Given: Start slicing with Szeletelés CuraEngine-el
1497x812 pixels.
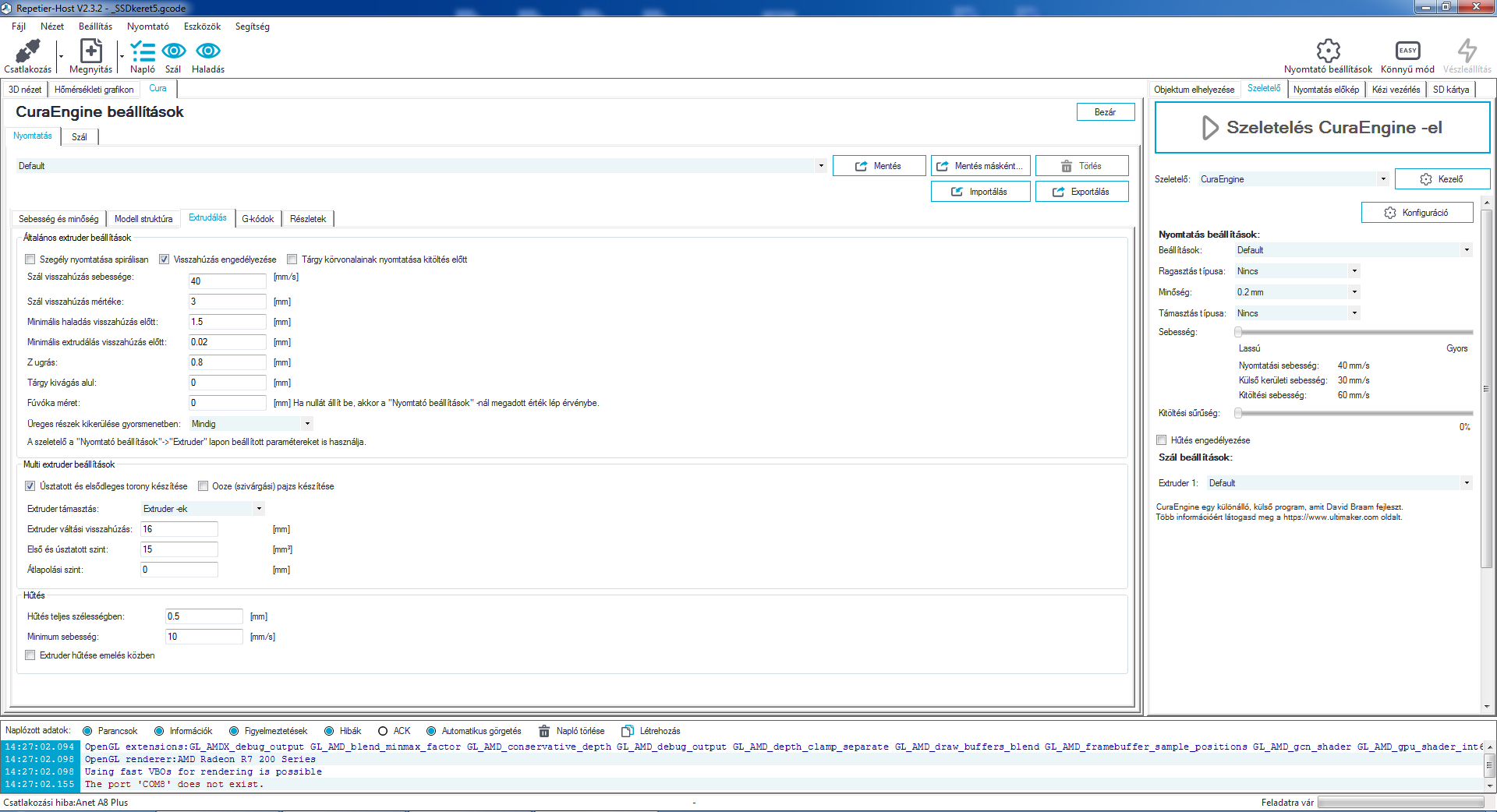Looking at the screenshot, I should 1322,128.
